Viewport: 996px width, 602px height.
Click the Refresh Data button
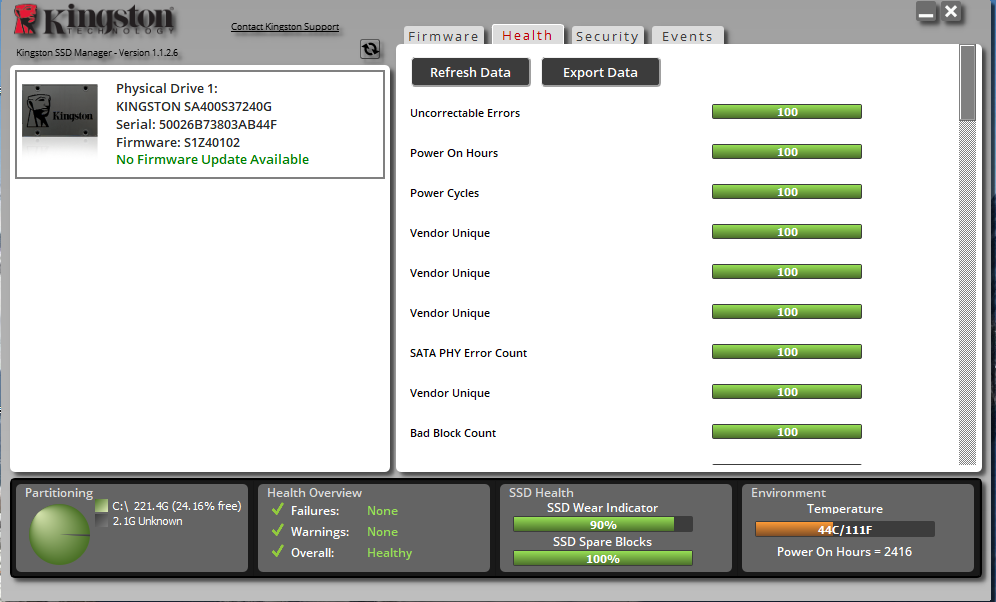point(470,72)
